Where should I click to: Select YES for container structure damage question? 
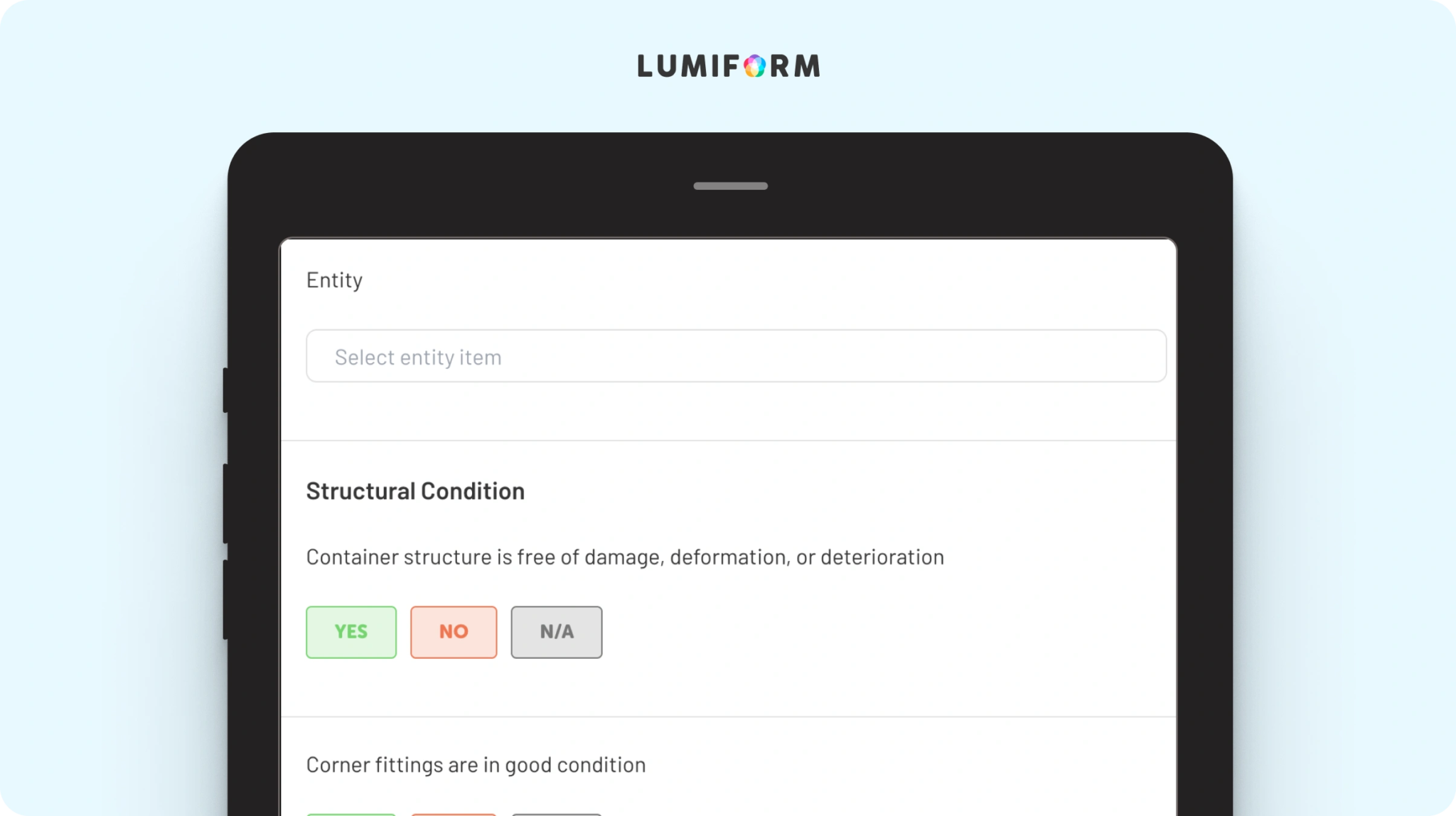[351, 632]
